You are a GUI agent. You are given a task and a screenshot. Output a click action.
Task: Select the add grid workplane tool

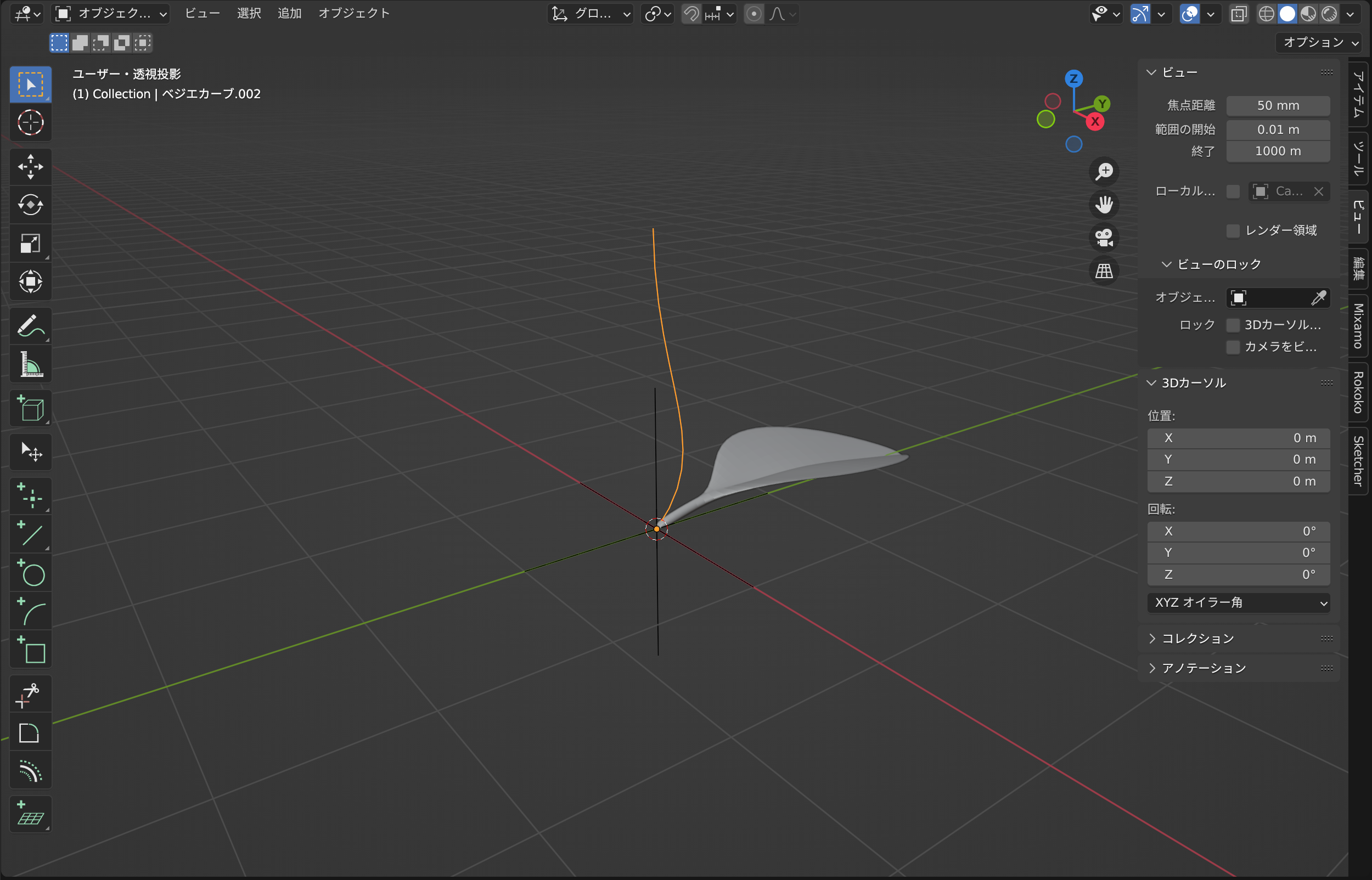pyautogui.click(x=30, y=814)
